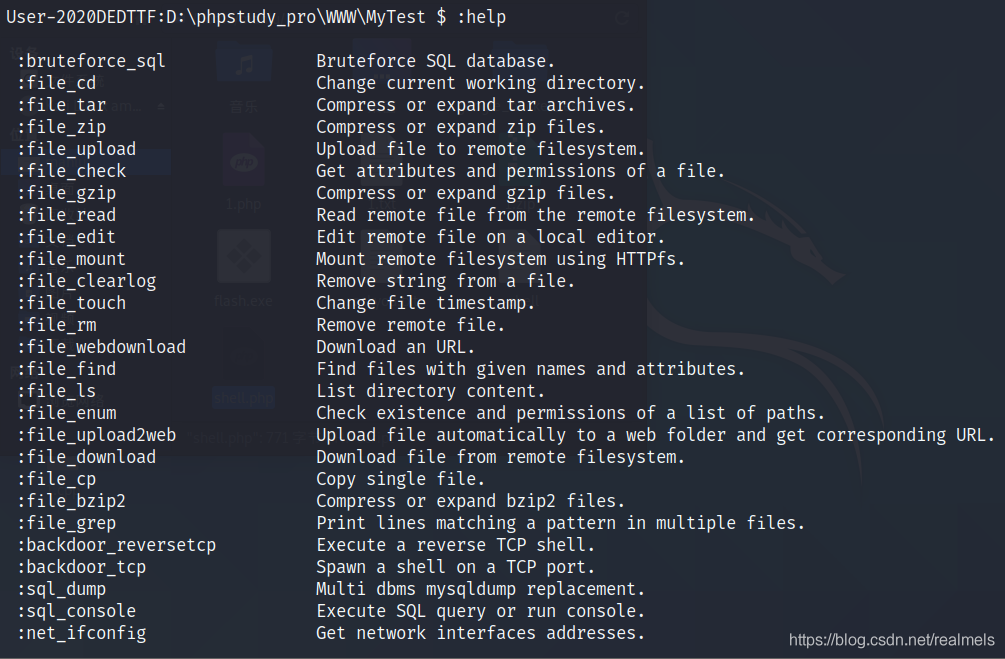Select the :backdoor_tcp command text
Viewport: 1005px width, 659px height.
[81, 567]
